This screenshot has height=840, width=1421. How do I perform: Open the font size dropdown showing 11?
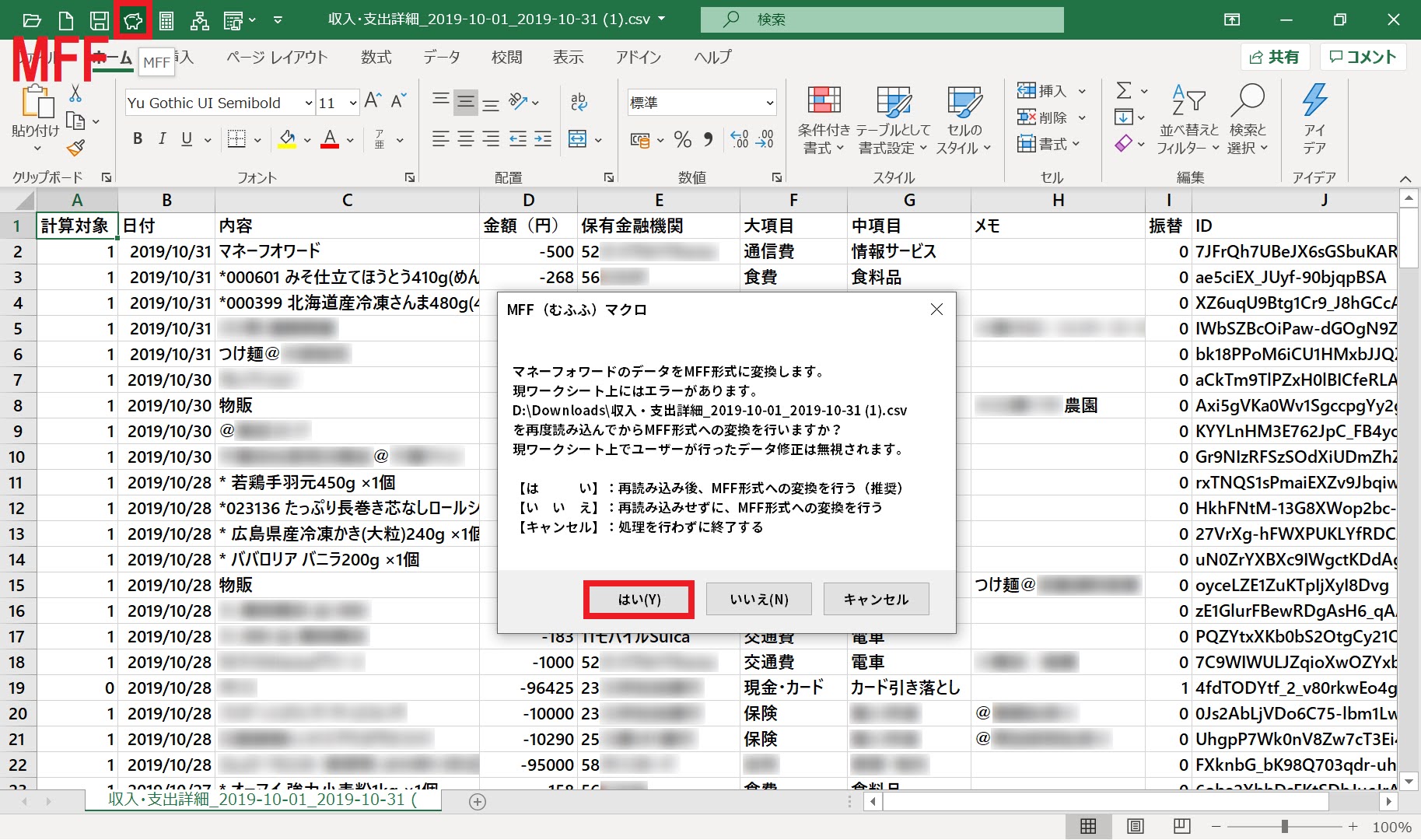[x=353, y=103]
